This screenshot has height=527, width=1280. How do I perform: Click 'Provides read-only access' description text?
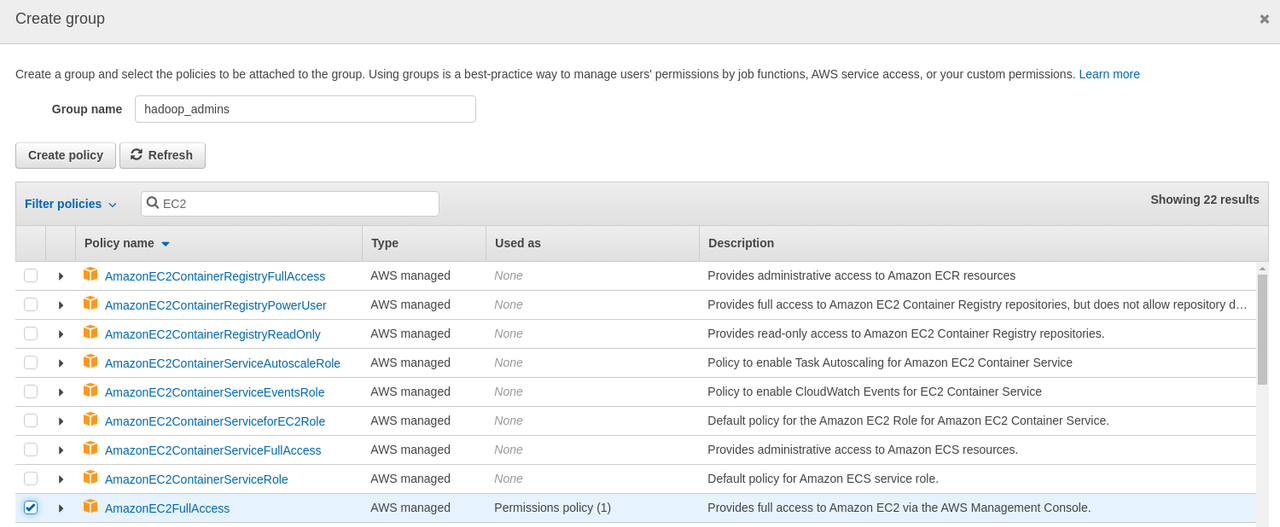906,334
